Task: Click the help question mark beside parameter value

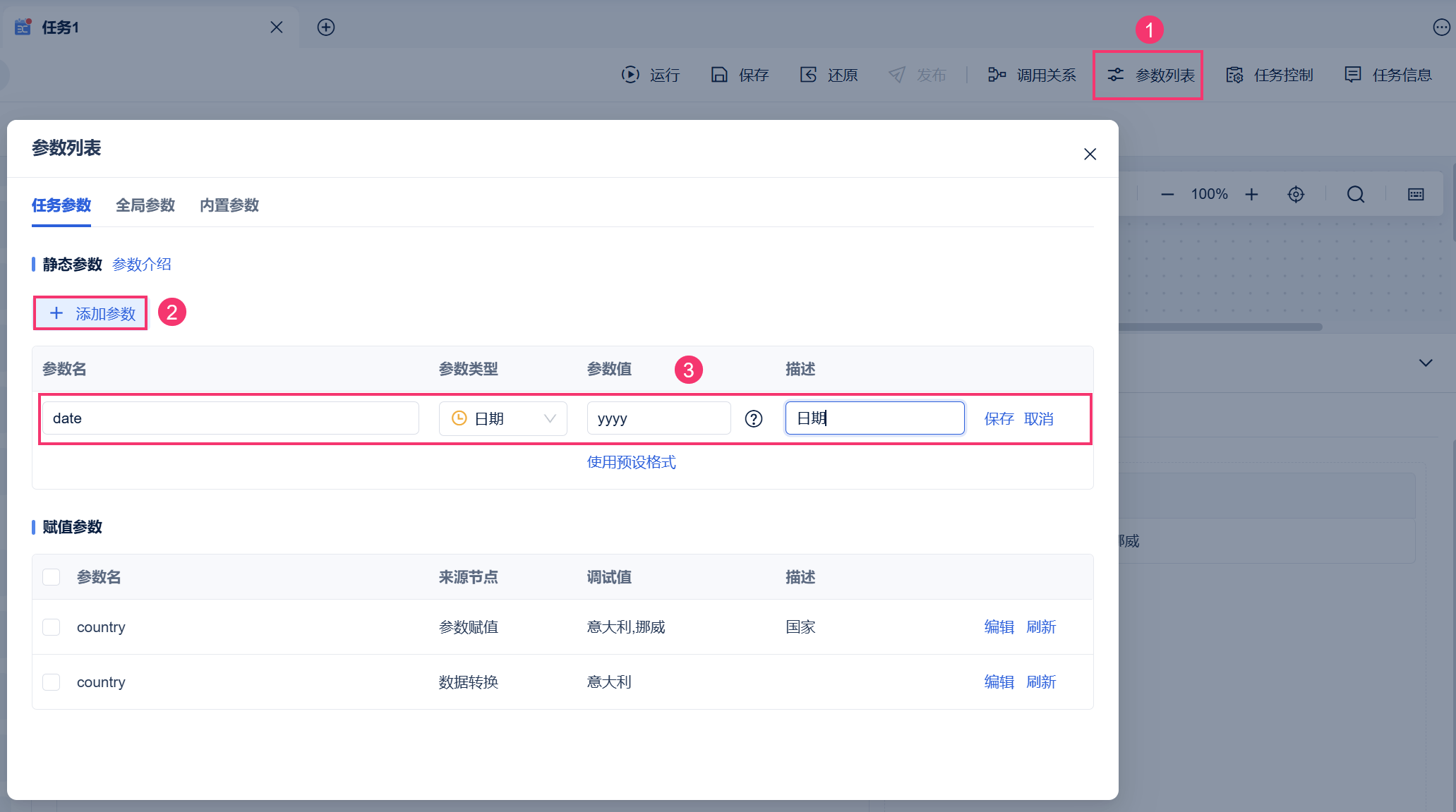Action: click(x=753, y=419)
